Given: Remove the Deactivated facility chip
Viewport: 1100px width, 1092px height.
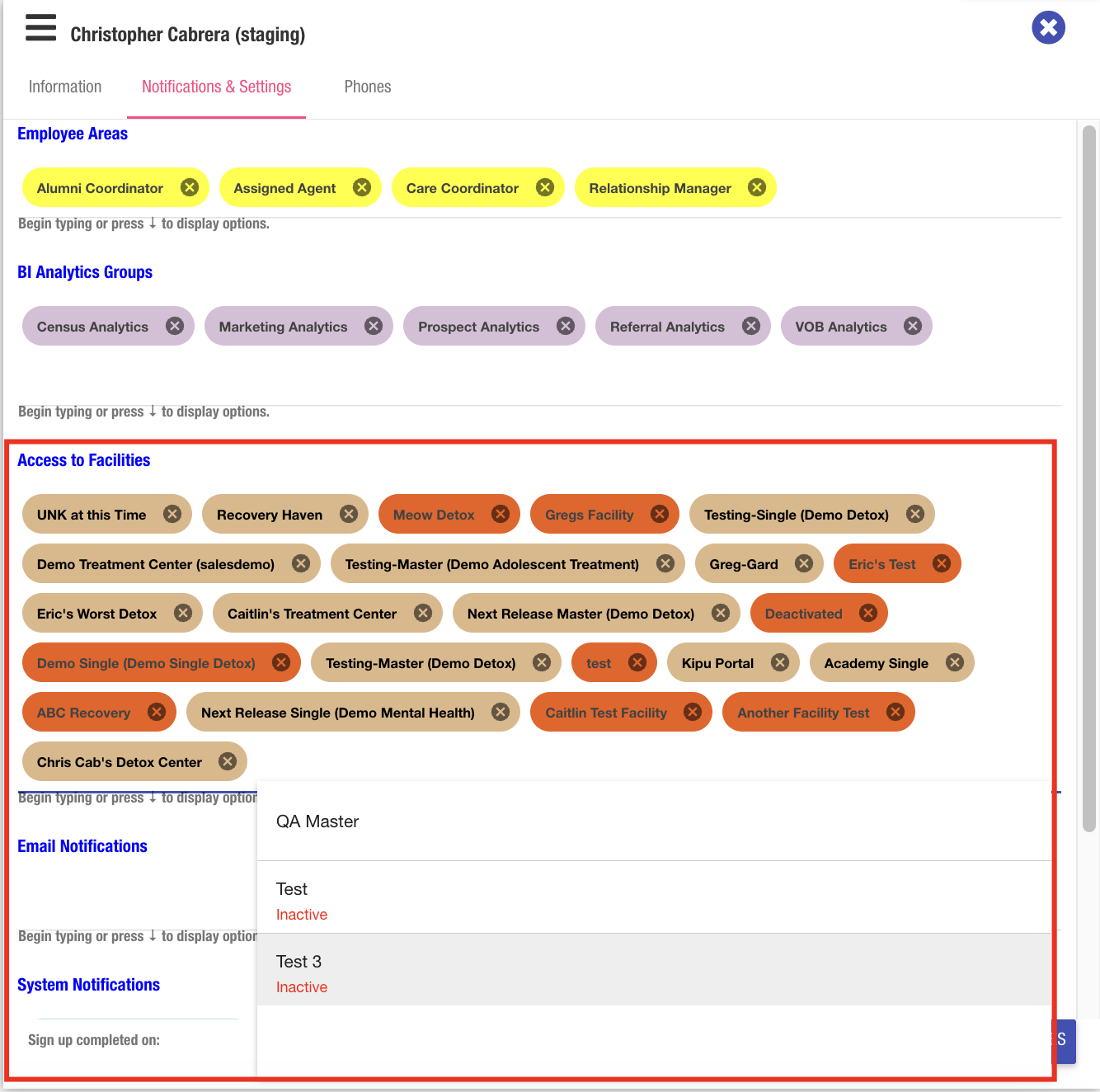Looking at the screenshot, I should [x=867, y=613].
